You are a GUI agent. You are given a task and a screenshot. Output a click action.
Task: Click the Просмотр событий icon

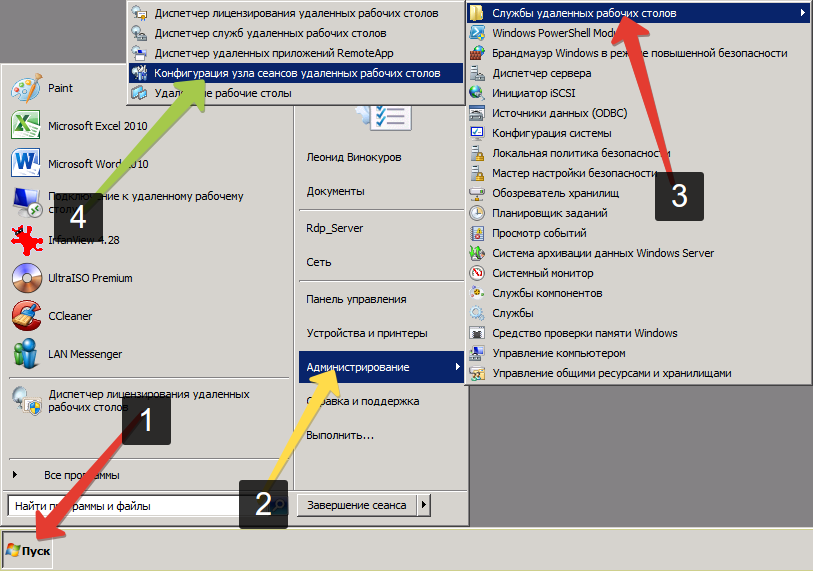pos(477,233)
